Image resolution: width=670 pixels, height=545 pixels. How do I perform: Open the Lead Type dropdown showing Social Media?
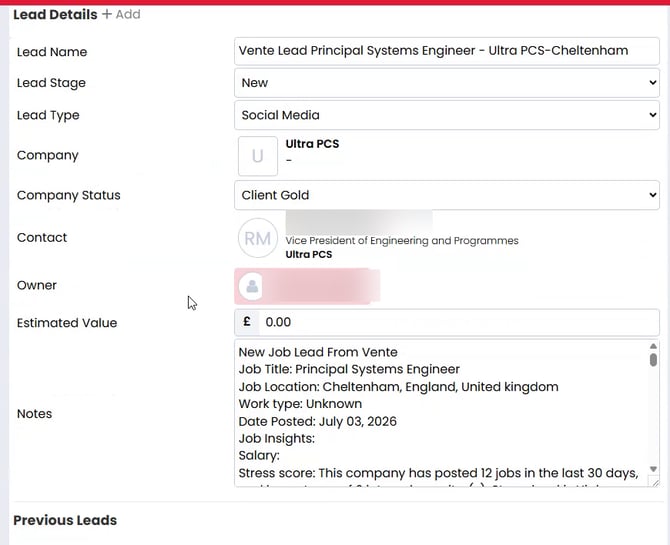pyautogui.click(x=447, y=115)
